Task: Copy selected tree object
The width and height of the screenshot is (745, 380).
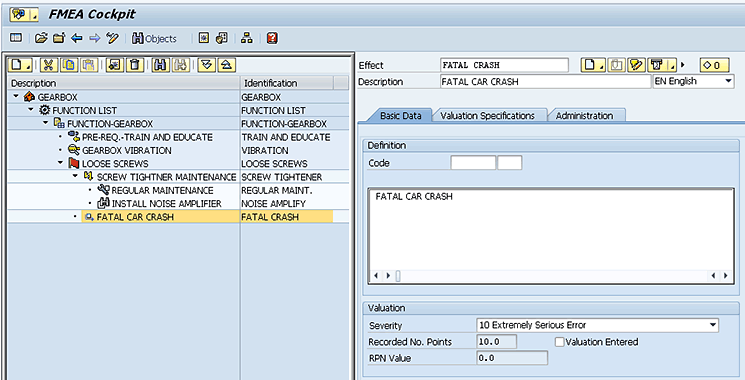Action: [68, 65]
